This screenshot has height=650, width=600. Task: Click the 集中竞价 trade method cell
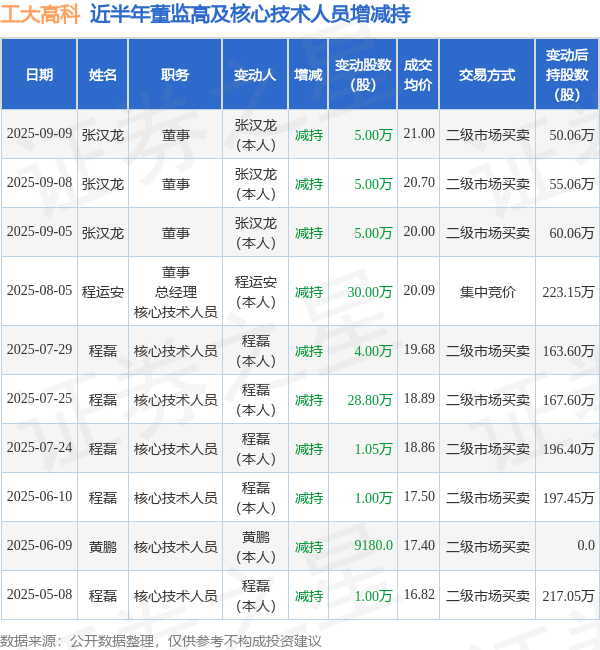(487, 292)
